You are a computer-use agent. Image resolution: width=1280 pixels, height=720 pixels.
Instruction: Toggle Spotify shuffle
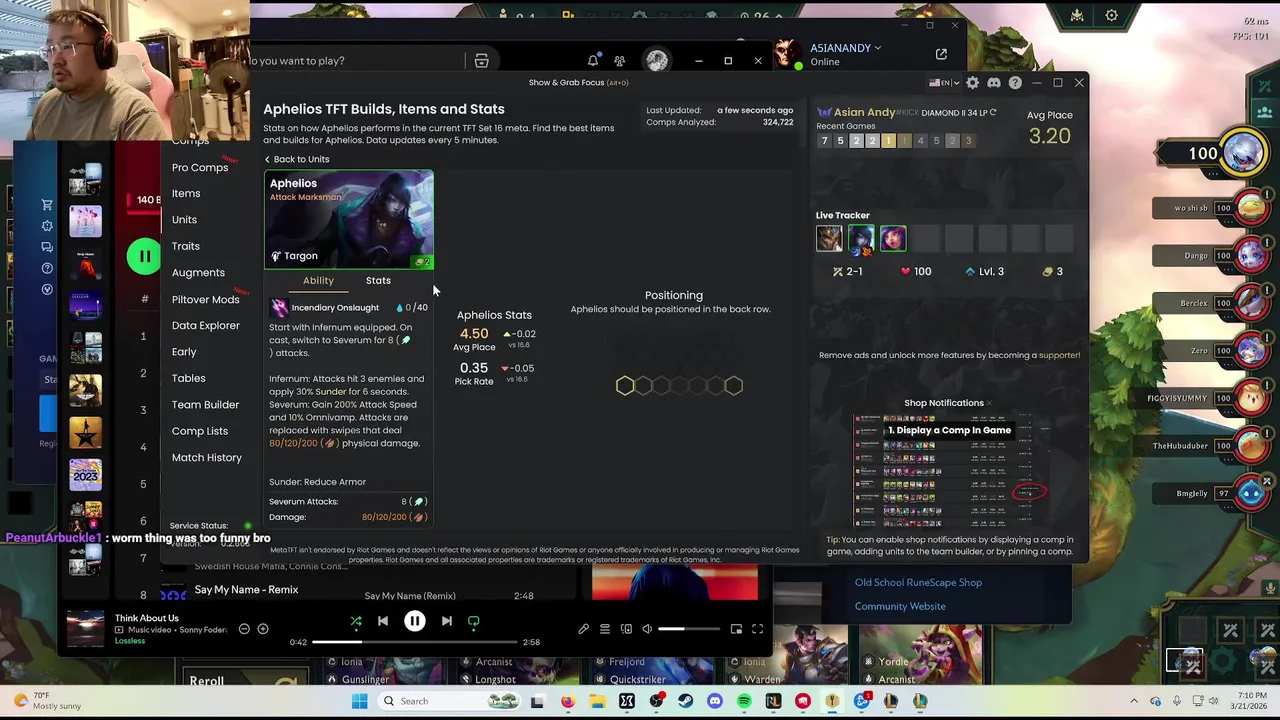pyautogui.click(x=356, y=621)
